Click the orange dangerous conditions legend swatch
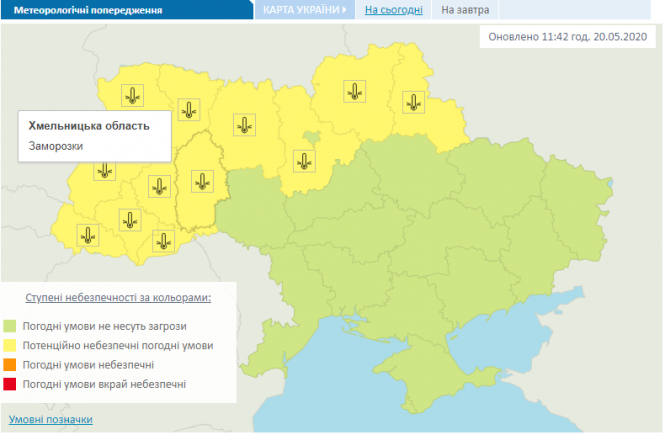 click(x=10, y=365)
